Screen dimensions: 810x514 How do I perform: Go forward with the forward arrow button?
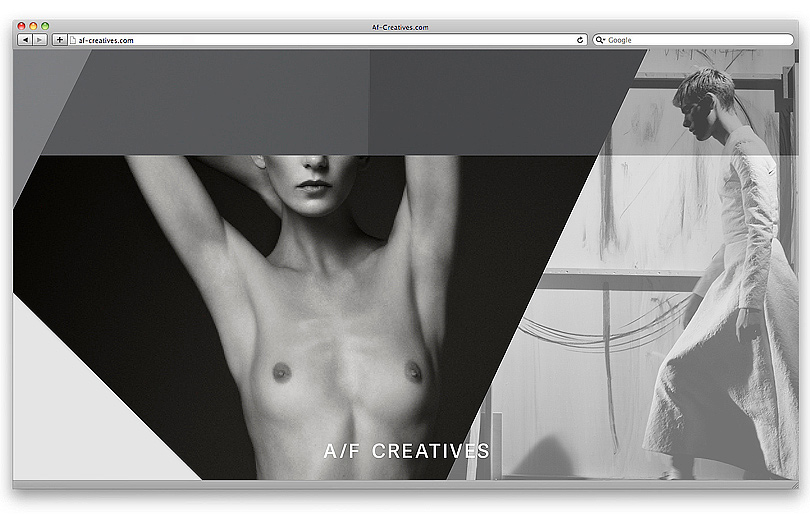40,40
